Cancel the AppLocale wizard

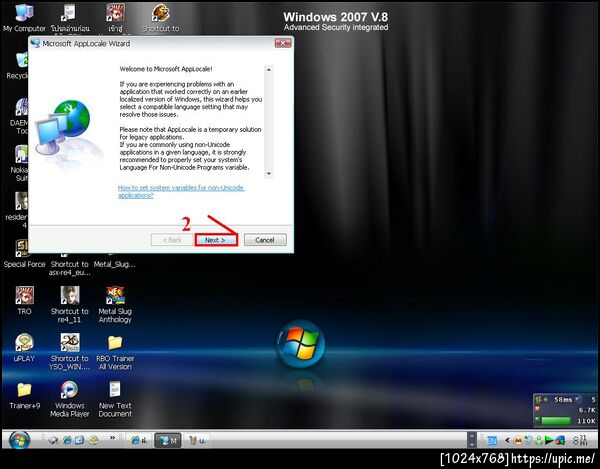pyautogui.click(x=265, y=240)
